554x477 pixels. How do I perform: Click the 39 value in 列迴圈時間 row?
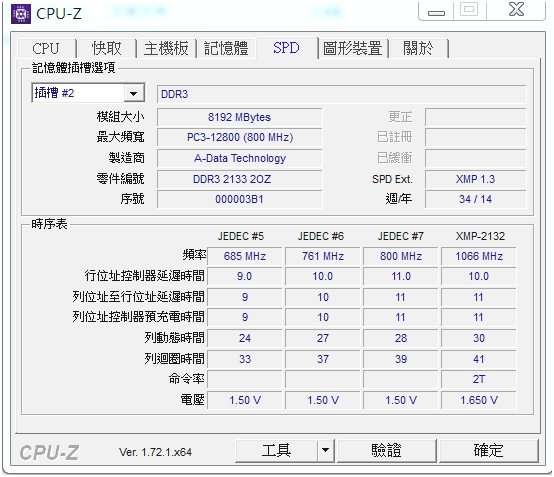[x=401, y=359]
